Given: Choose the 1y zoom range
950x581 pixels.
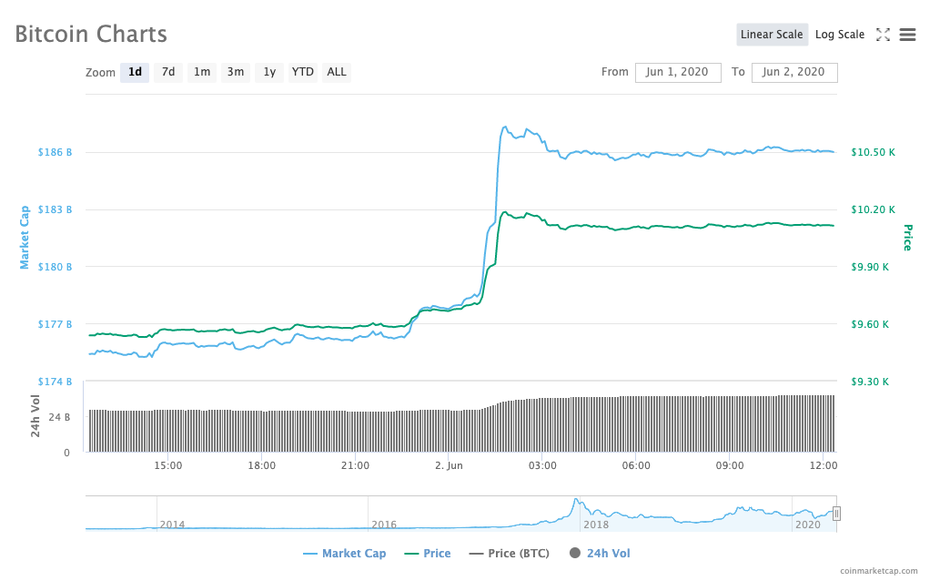Looking at the screenshot, I should pyautogui.click(x=269, y=72).
